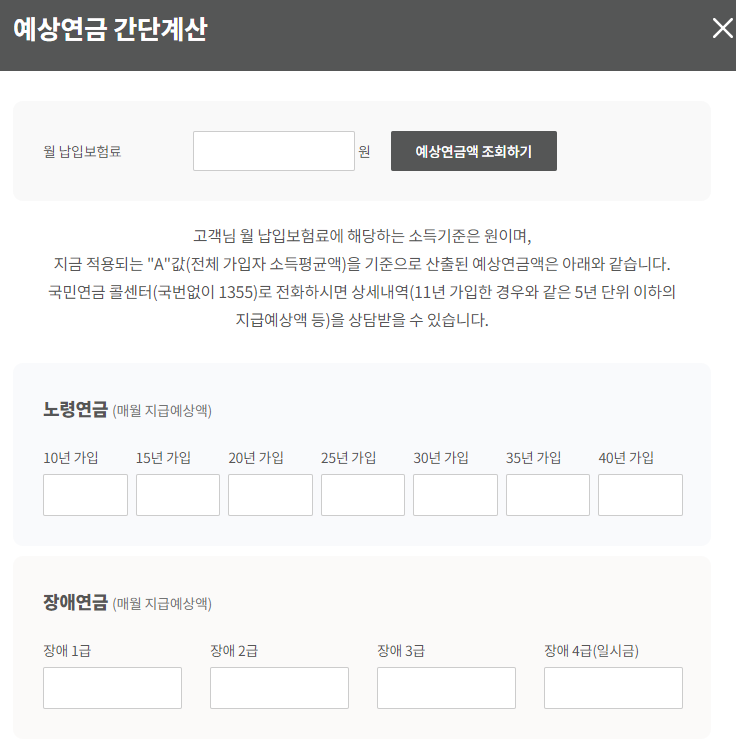Click the 월 납입보험료 label
The height and width of the screenshot is (742, 736).
(82, 151)
